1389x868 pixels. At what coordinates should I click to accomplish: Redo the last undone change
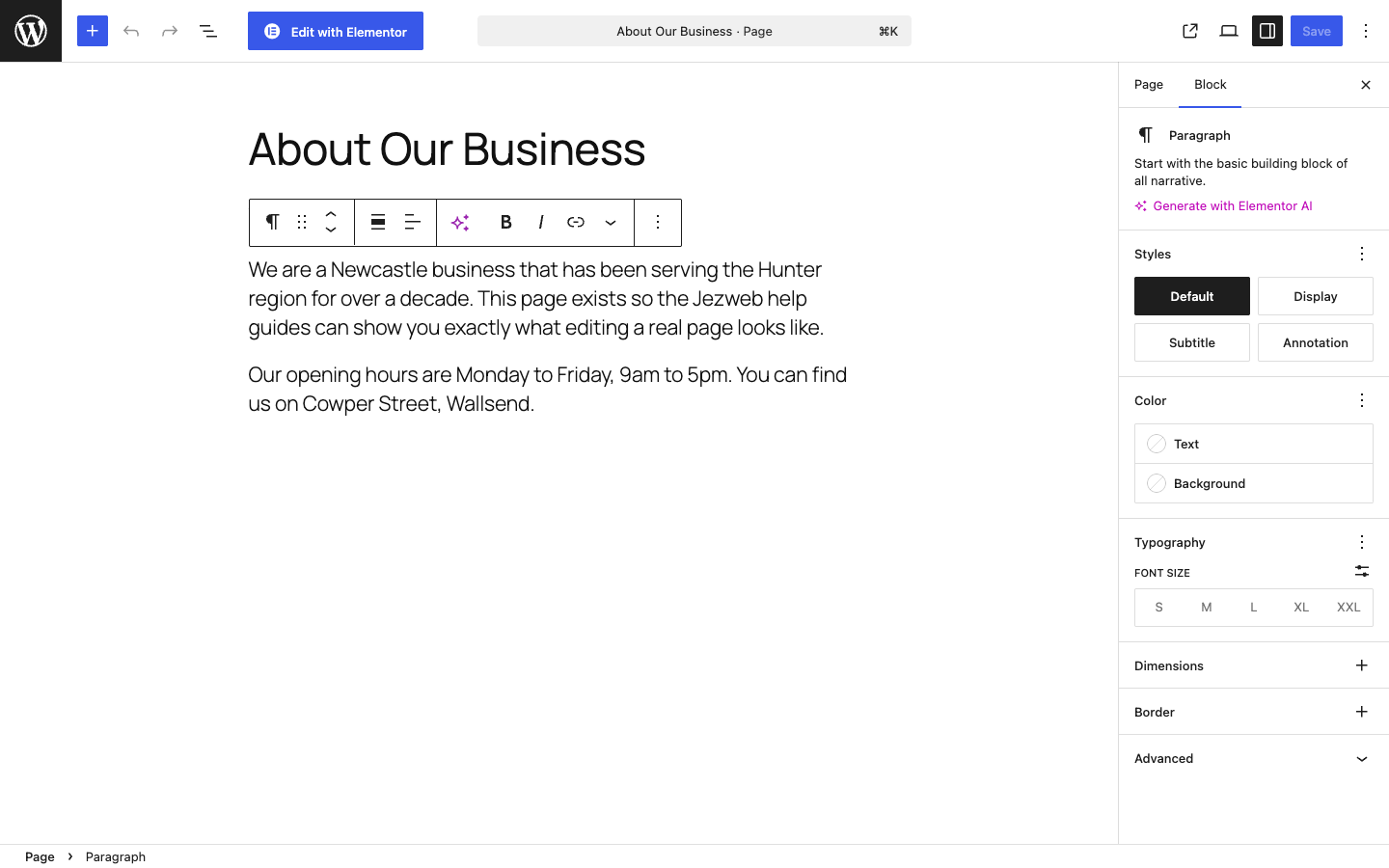tap(170, 31)
